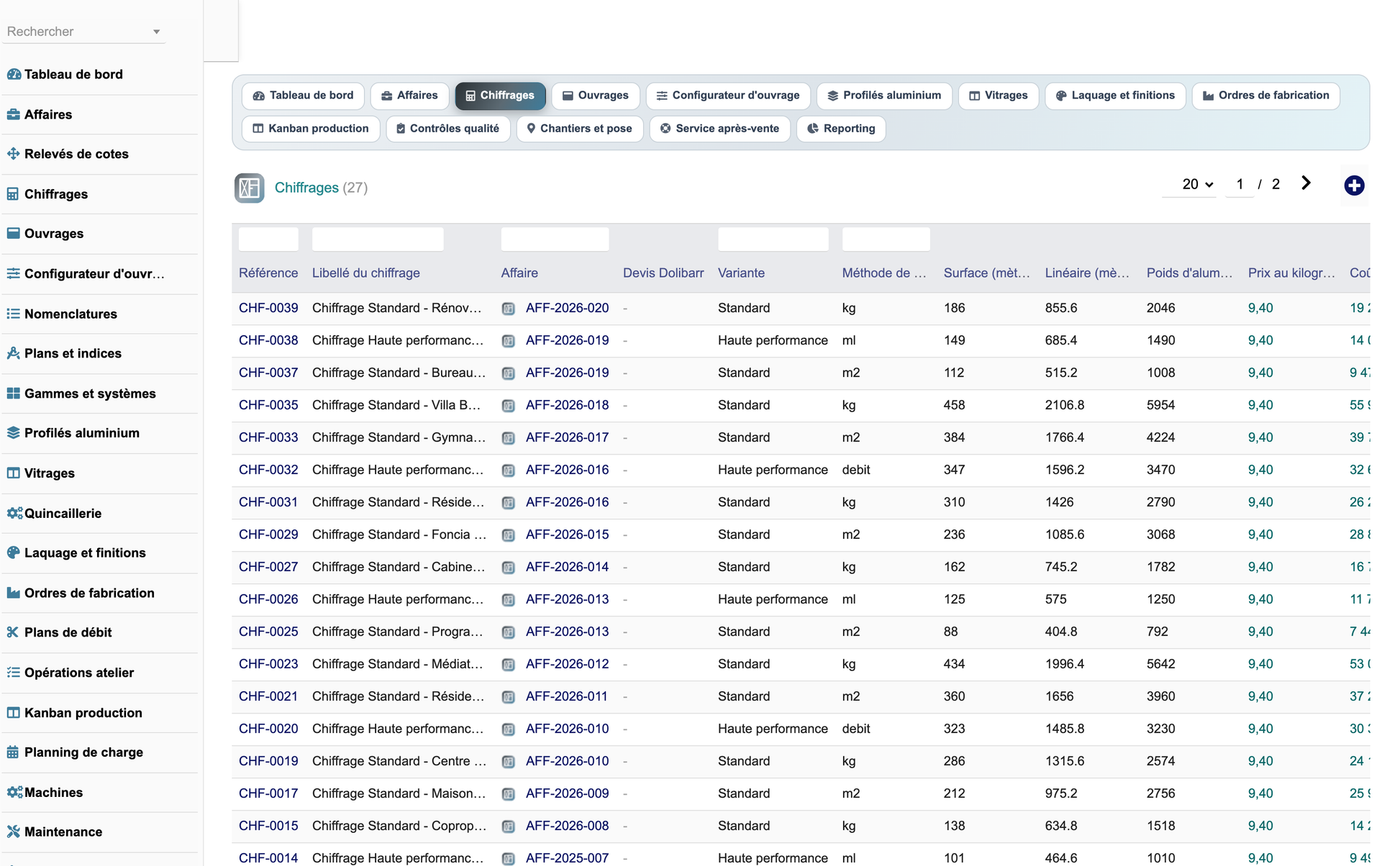Click the Plans de débit scissors icon
This screenshot has height=866, width=1400.
pyautogui.click(x=13, y=632)
